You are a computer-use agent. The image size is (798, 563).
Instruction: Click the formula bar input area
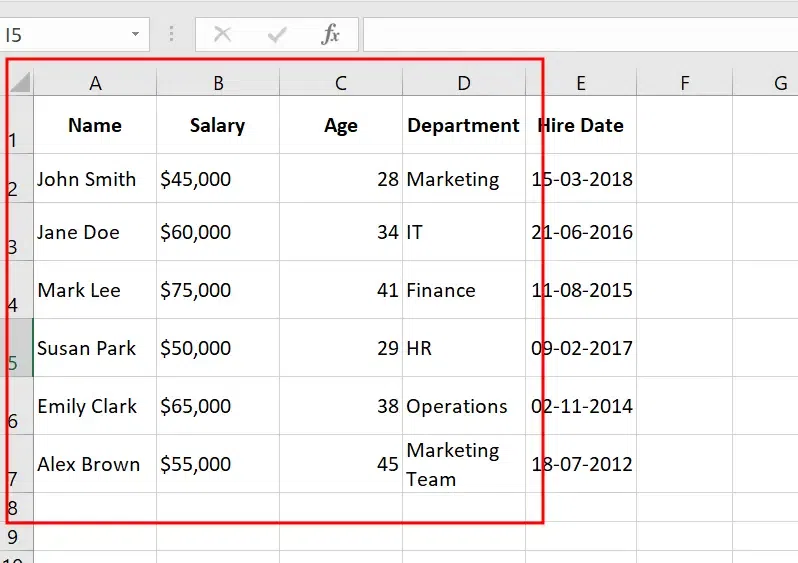580,35
